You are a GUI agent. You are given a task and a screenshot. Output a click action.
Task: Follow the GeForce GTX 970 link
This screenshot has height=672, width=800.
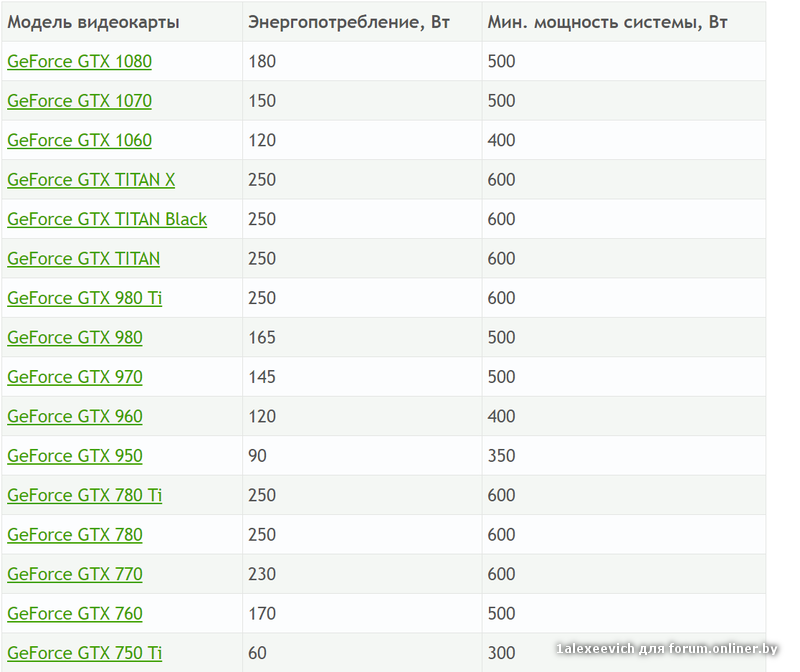point(75,377)
